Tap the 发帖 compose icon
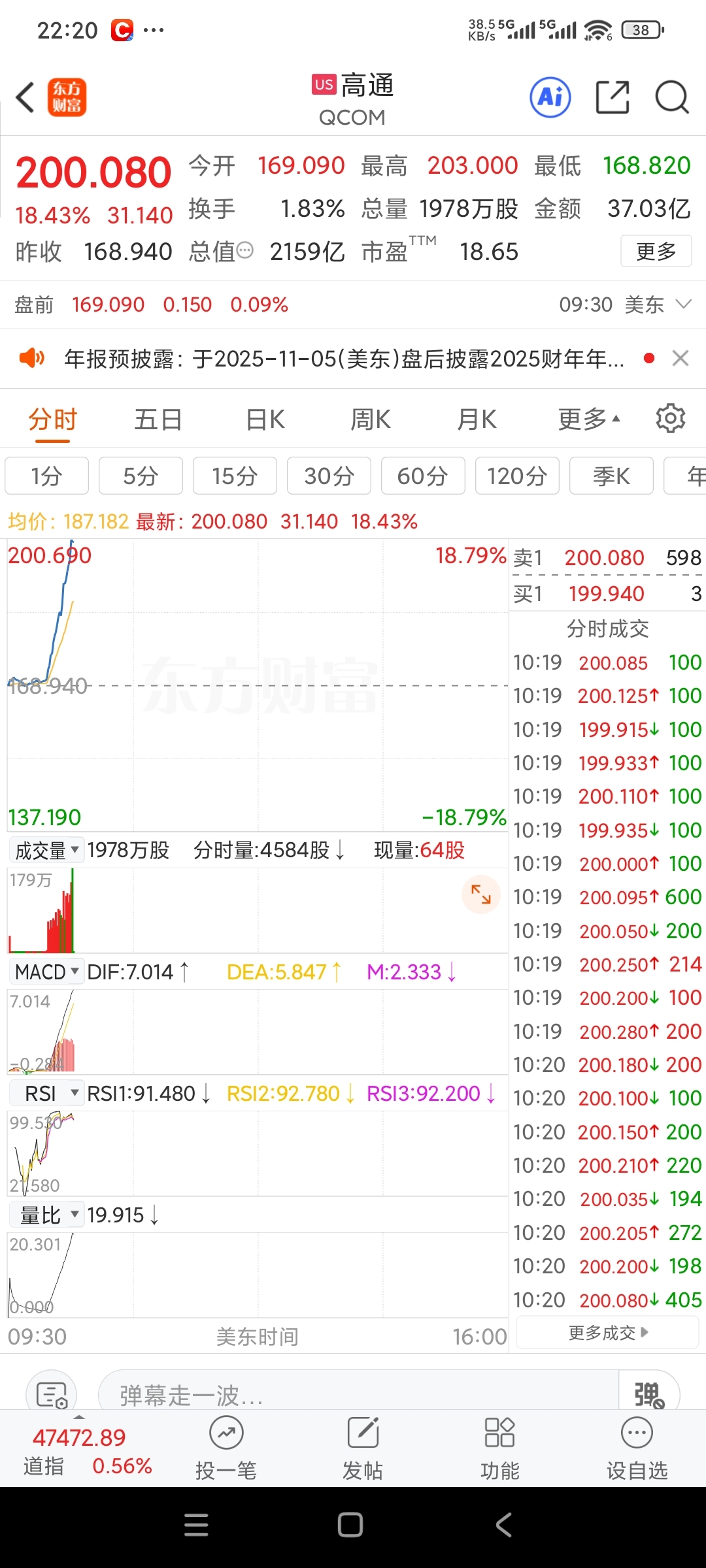The height and width of the screenshot is (1568, 706). 363,1433
